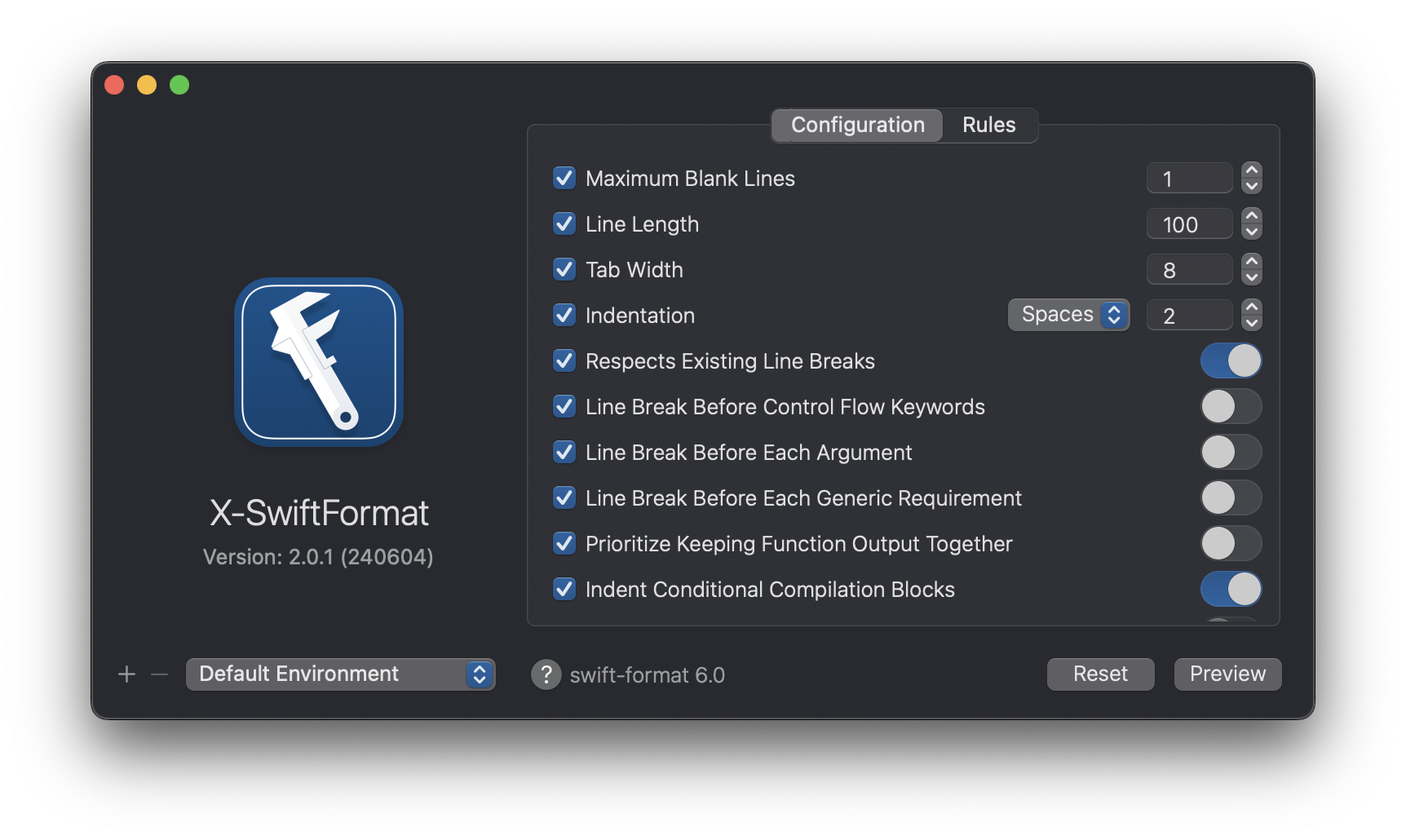Image resolution: width=1406 pixels, height=840 pixels.
Task: Click the Maximum Blank Lines value field
Action: tap(1189, 178)
